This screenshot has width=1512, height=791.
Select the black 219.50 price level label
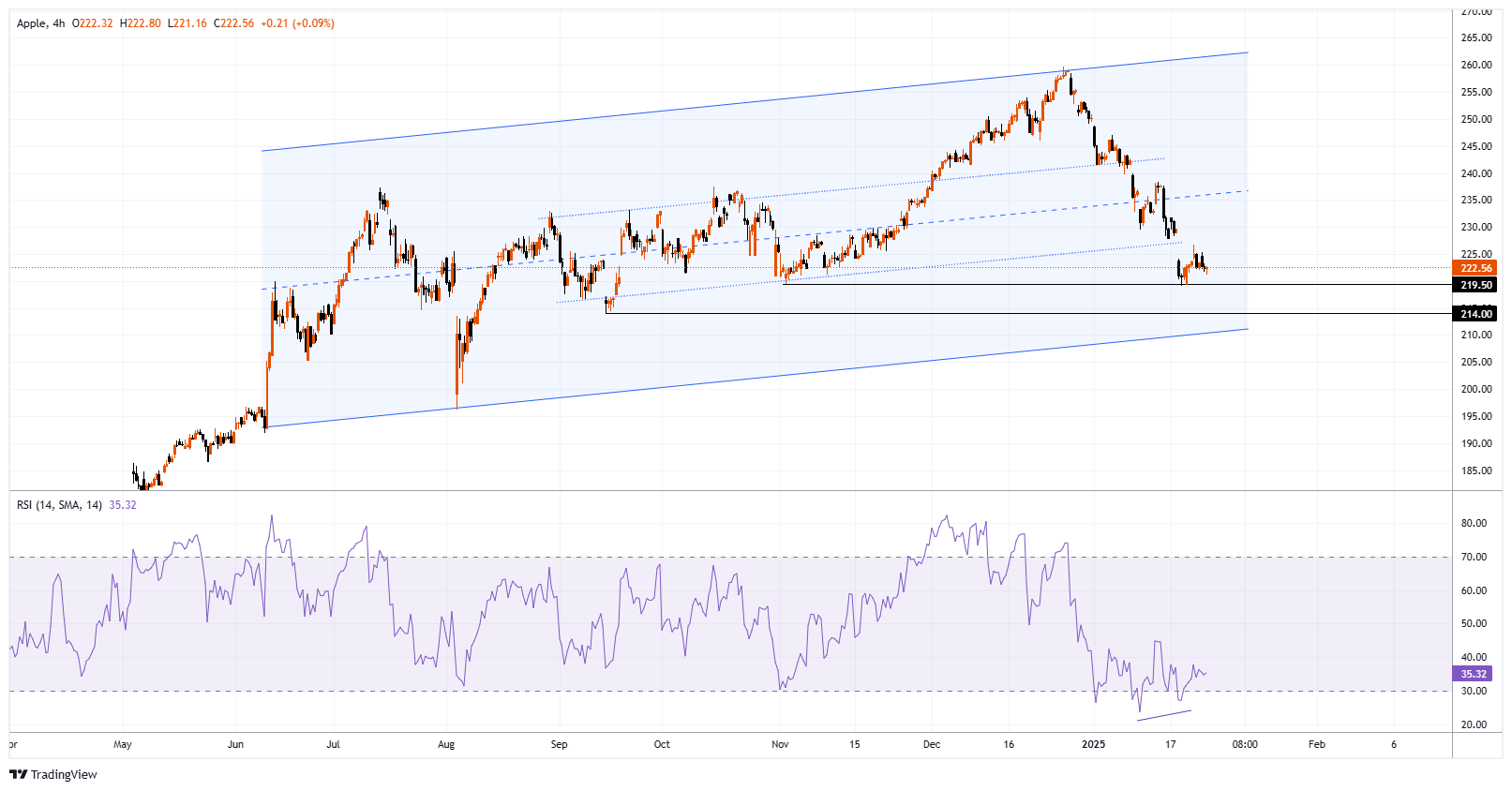pos(1475,285)
